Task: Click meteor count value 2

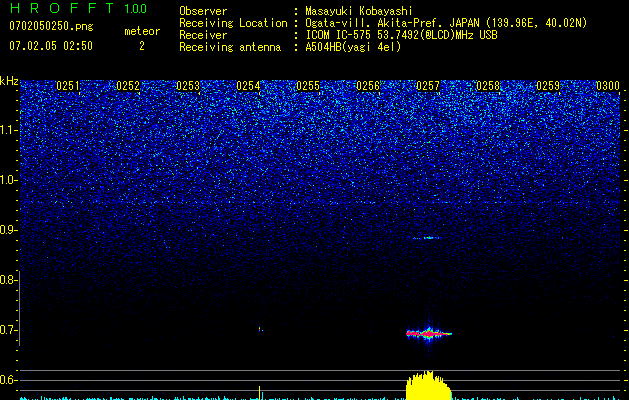Action: tap(142, 46)
